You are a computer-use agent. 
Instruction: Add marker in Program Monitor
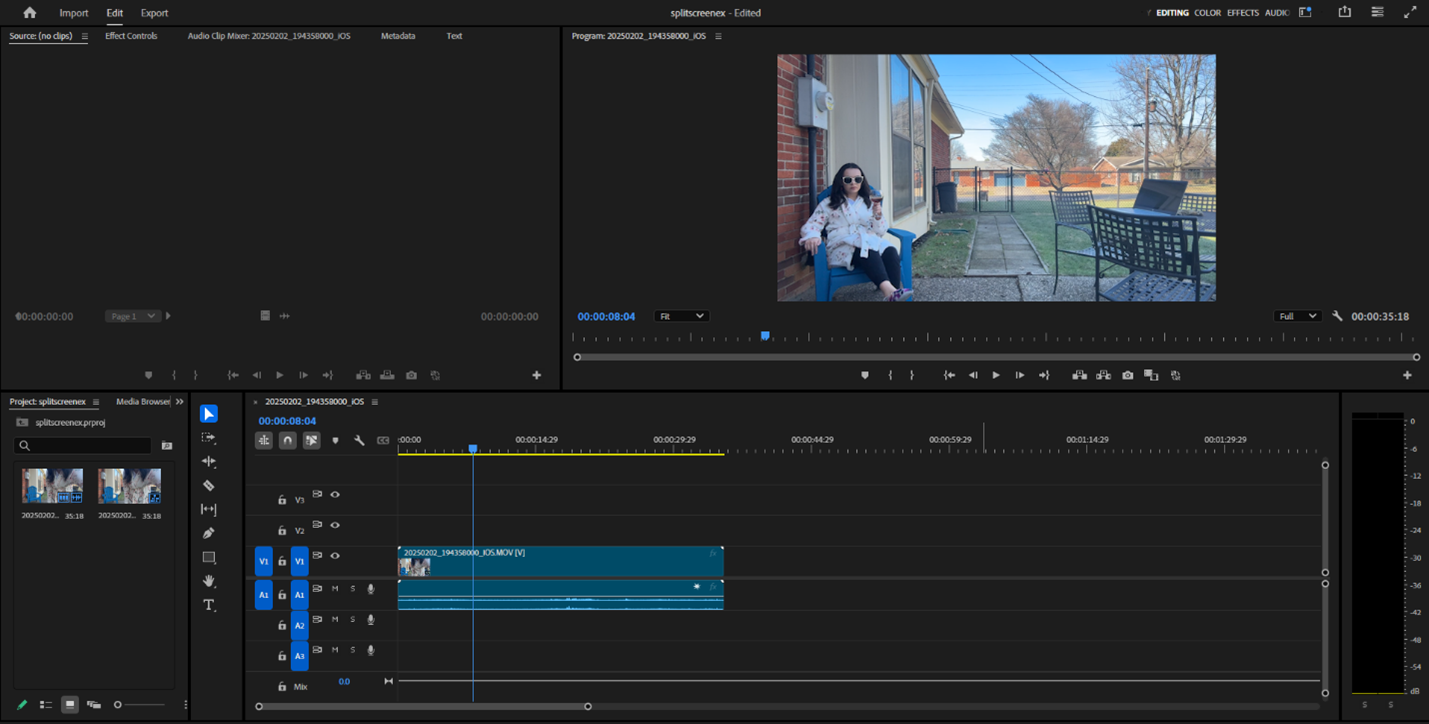pyautogui.click(x=865, y=375)
